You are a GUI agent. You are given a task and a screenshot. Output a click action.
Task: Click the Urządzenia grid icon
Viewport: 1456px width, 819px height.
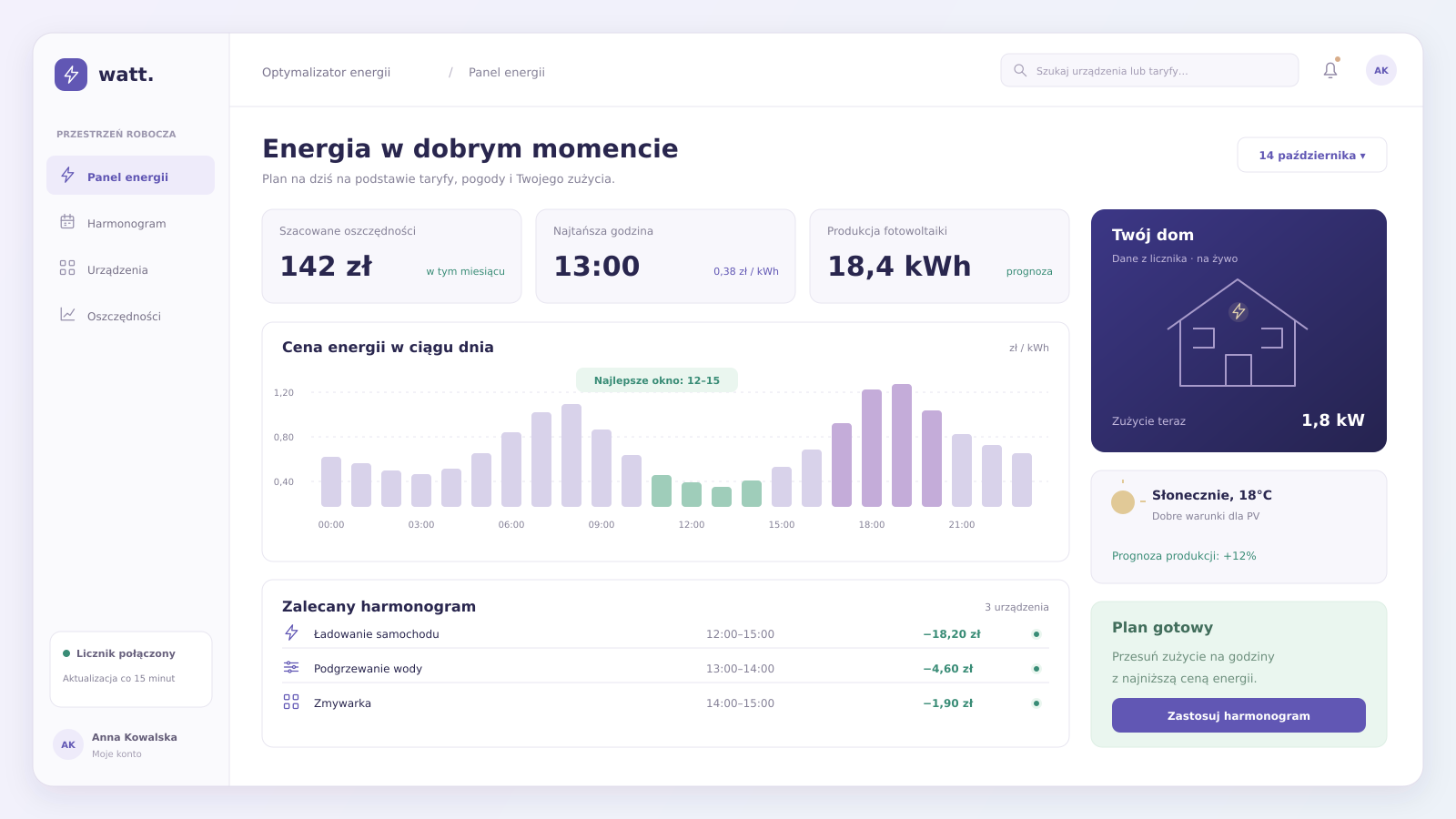tap(67, 268)
